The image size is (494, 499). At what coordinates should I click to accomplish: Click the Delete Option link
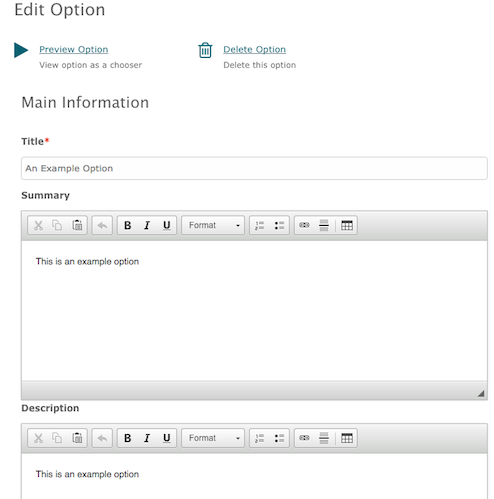(x=254, y=49)
